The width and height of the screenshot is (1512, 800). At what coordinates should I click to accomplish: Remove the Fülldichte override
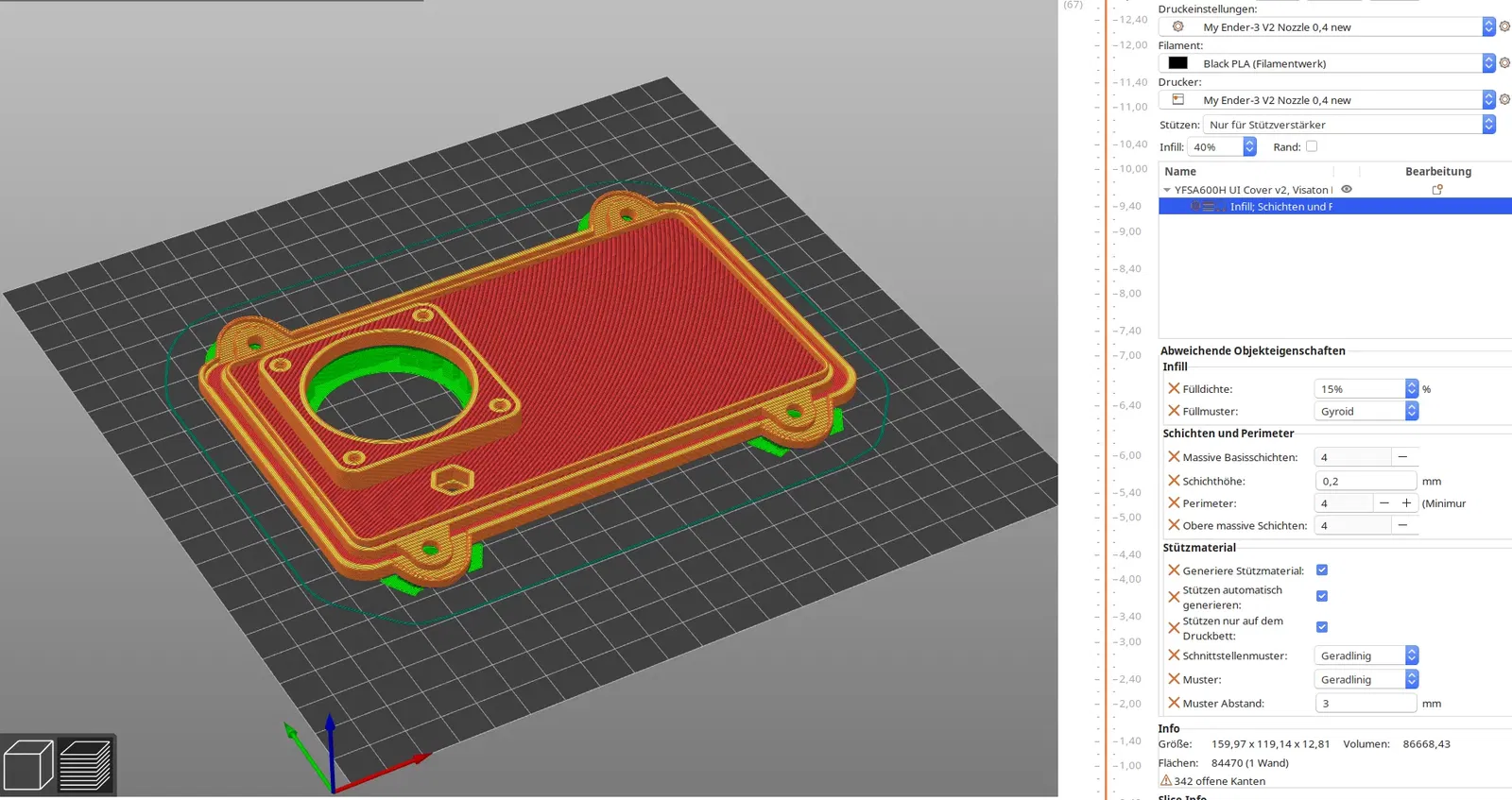click(1174, 388)
